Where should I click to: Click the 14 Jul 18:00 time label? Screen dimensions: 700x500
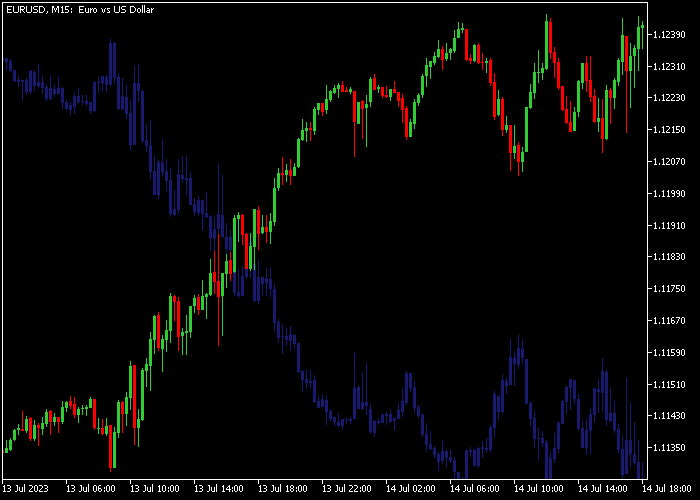coord(667,488)
